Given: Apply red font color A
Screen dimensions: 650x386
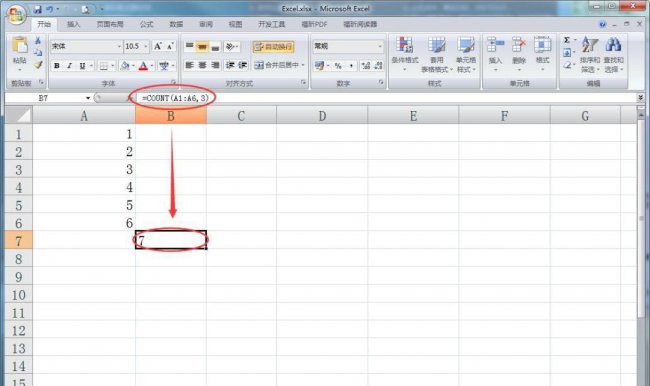Looking at the screenshot, I should (x=143, y=66).
